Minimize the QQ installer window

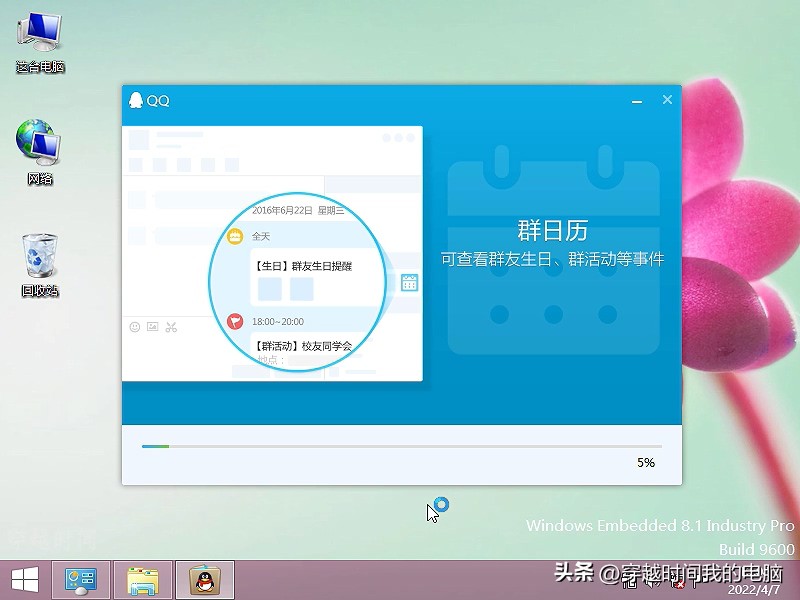coord(637,100)
